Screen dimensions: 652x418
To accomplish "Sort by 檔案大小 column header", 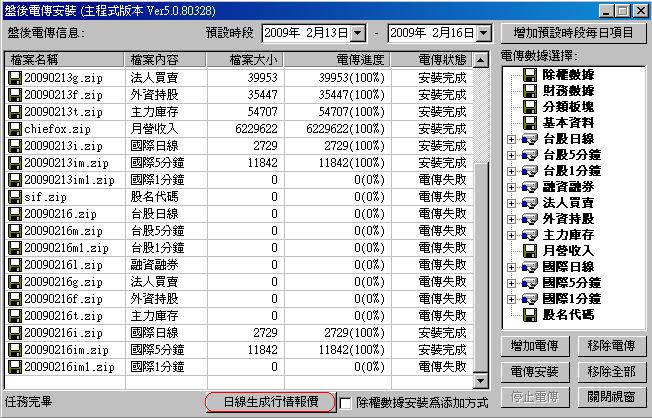I will (x=245, y=60).
